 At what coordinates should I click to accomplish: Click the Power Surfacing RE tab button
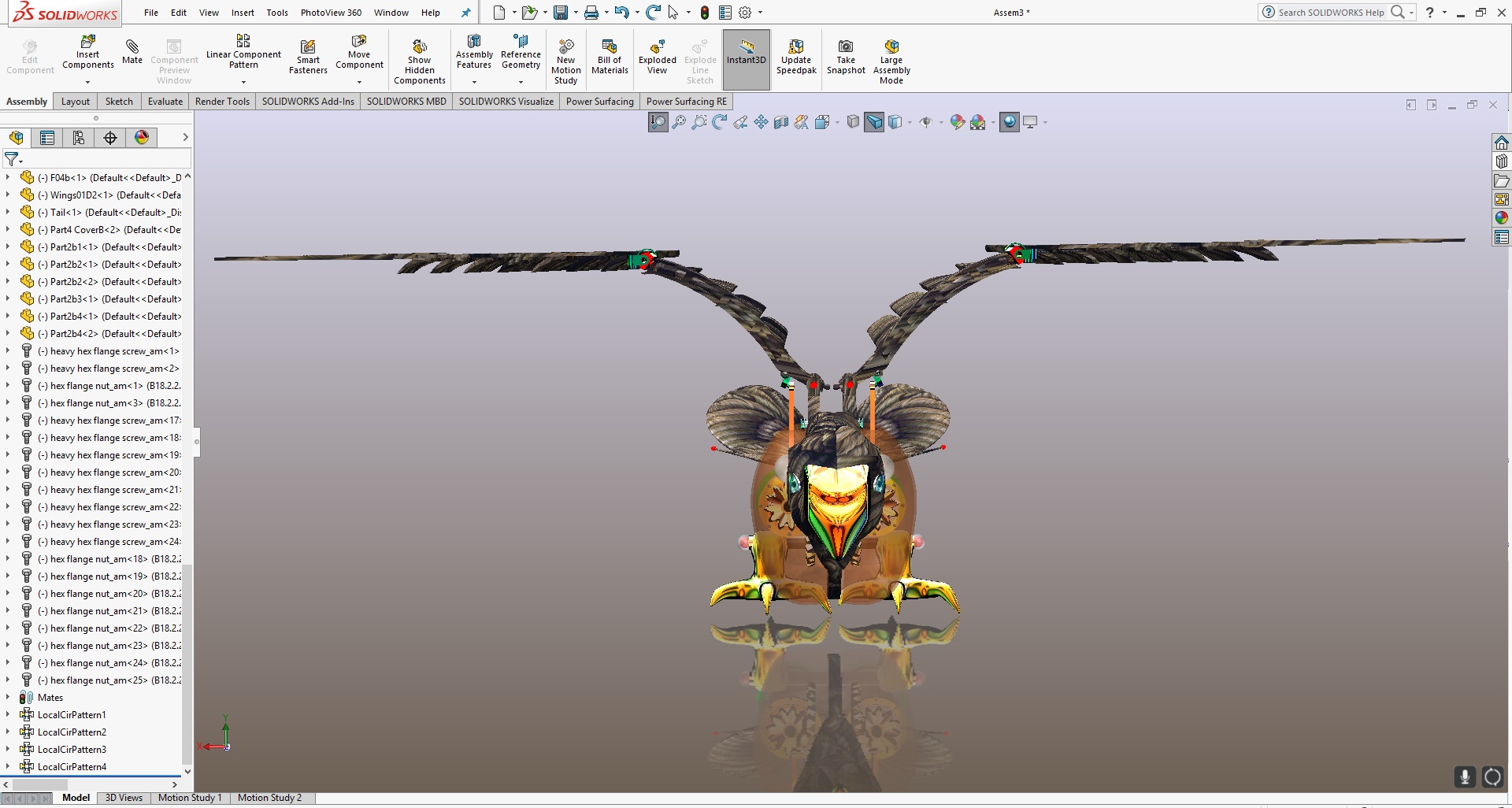[687, 101]
